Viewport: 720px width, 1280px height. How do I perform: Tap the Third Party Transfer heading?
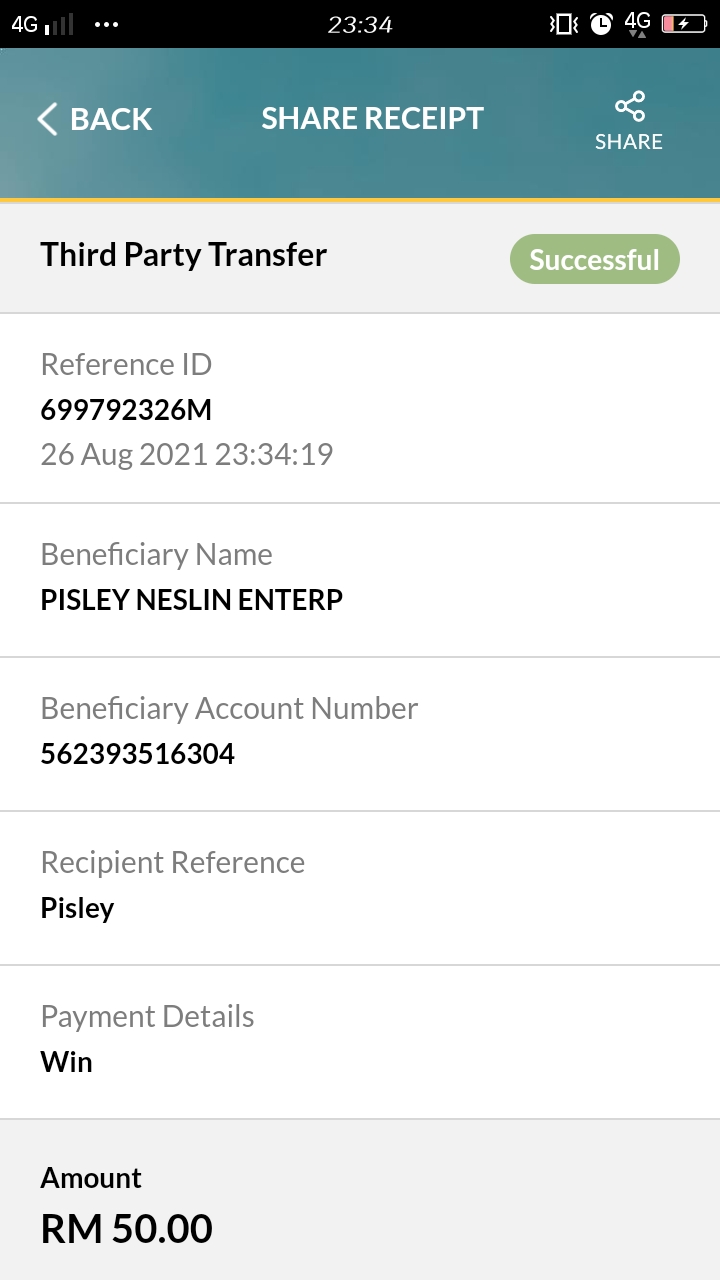[184, 255]
